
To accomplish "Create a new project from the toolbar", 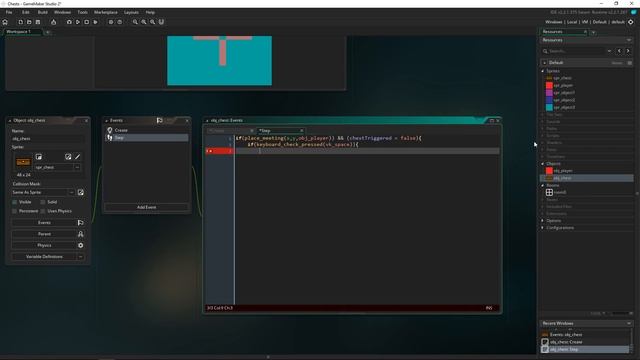I will [x=20, y=22].
